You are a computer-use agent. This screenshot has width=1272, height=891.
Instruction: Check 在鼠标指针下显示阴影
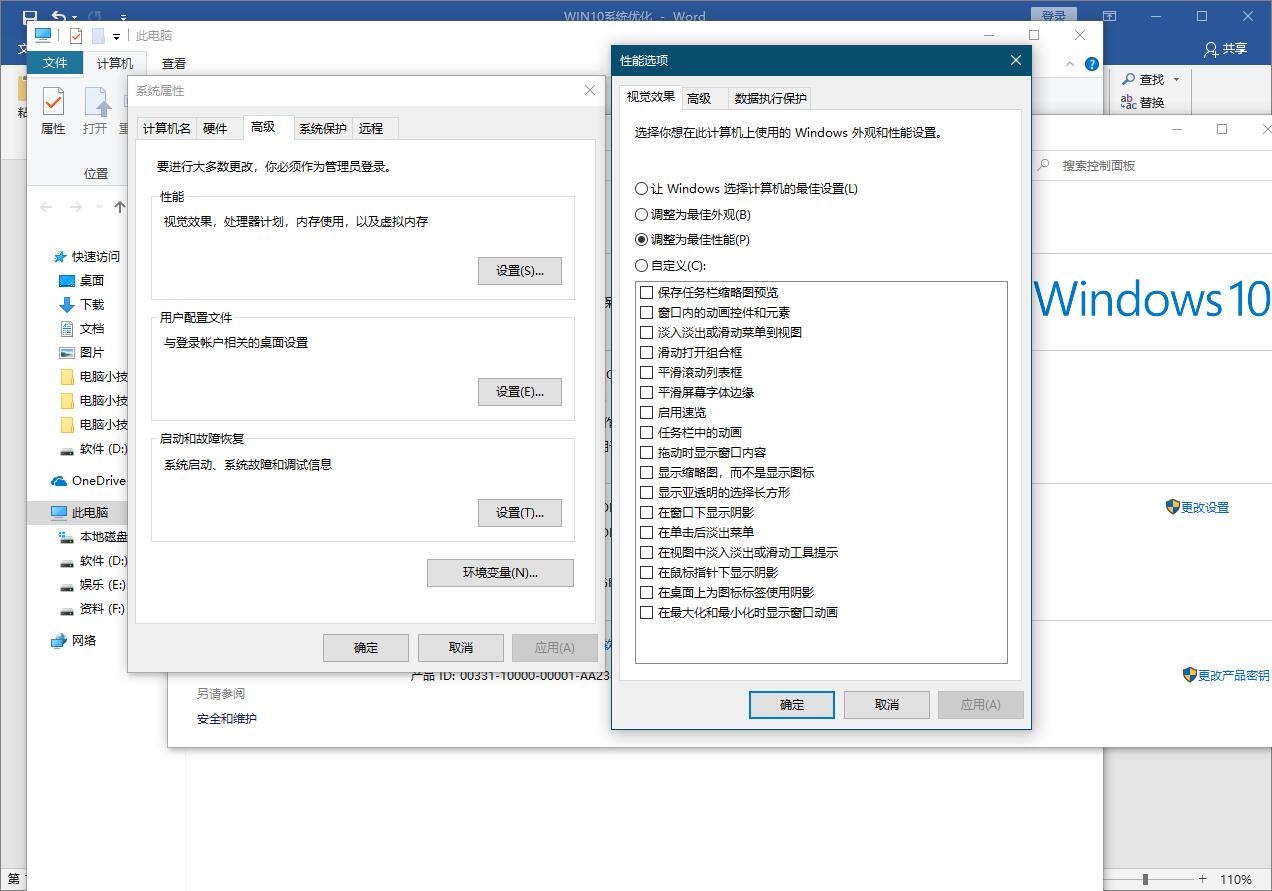(x=647, y=573)
